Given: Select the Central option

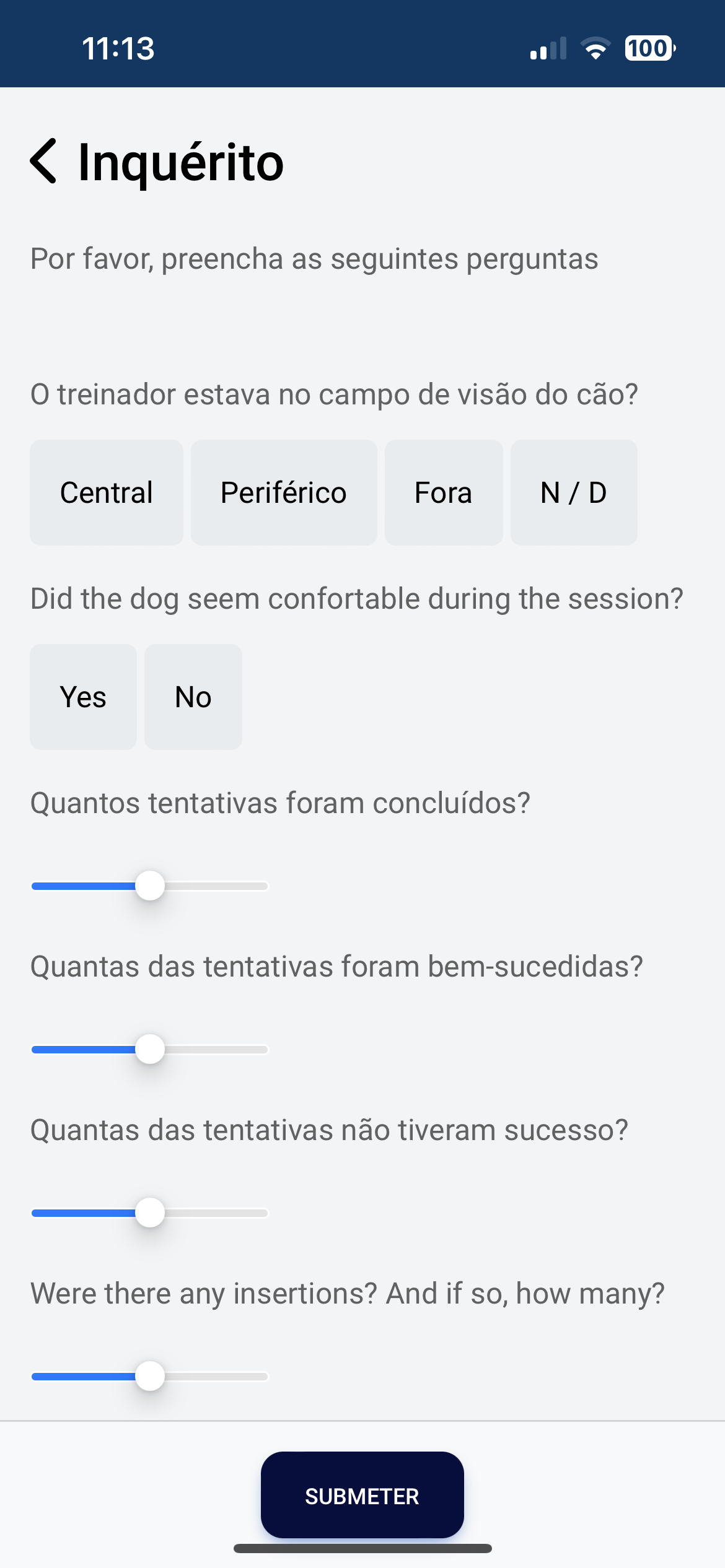Looking at the screenshot, I should click(107, 493).
